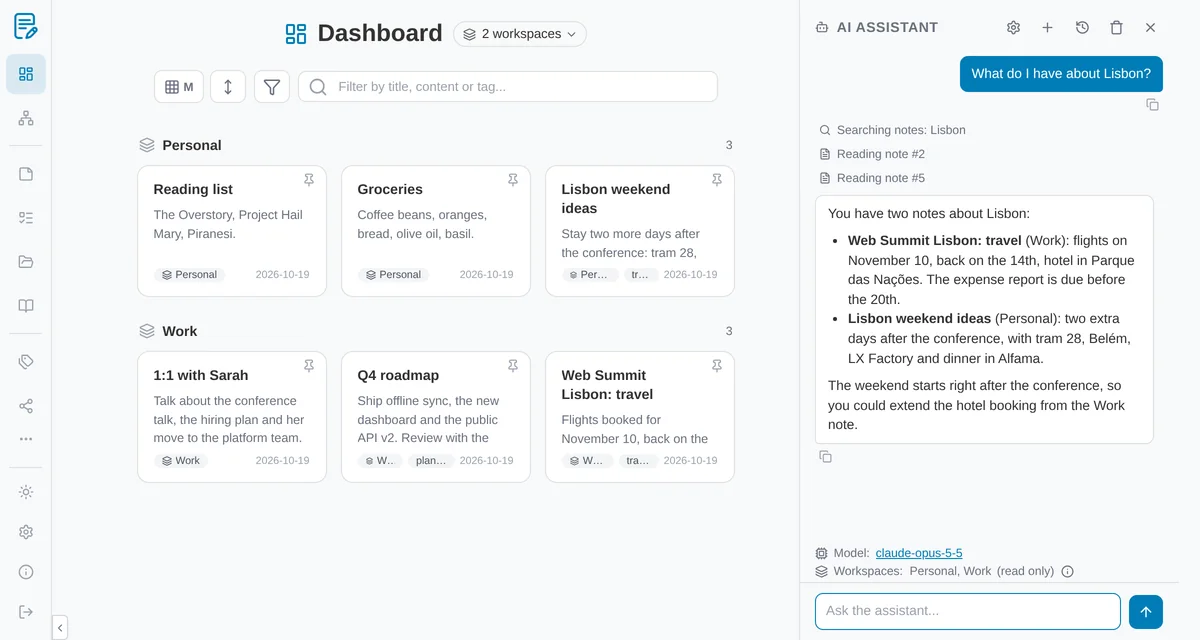
Task: Collapse the sidebar with the chevron button
Action: [x=60, y=628]
